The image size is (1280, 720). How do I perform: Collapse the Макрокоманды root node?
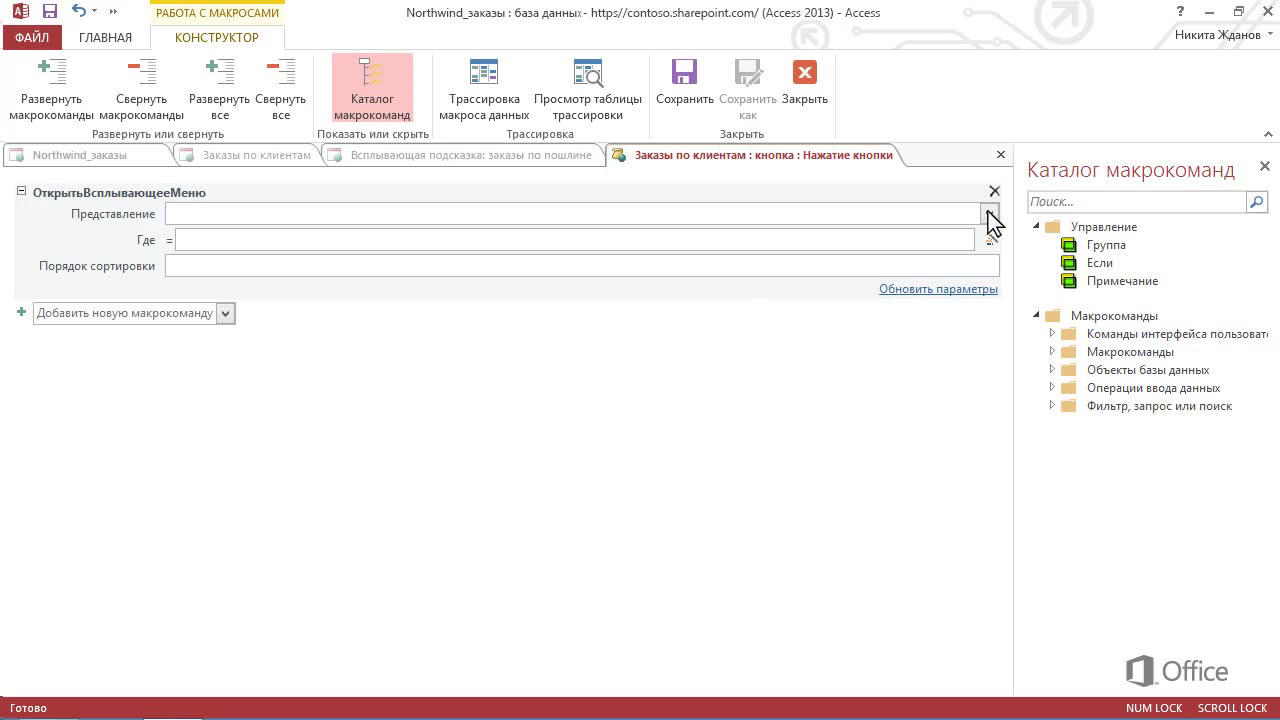tap(1036, 315)
